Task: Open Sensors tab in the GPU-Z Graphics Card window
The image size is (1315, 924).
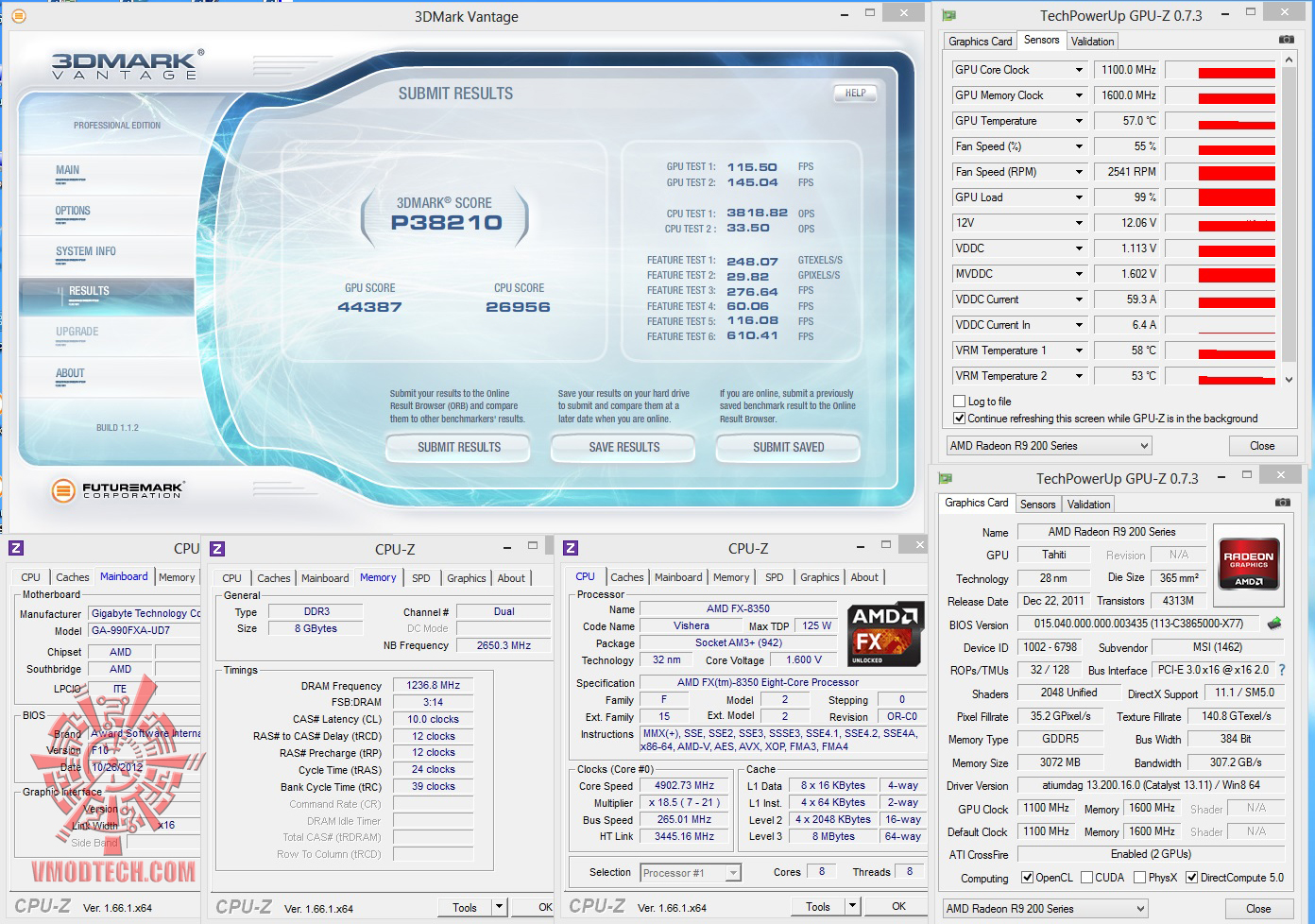Action: click(x=1037, y=505)
